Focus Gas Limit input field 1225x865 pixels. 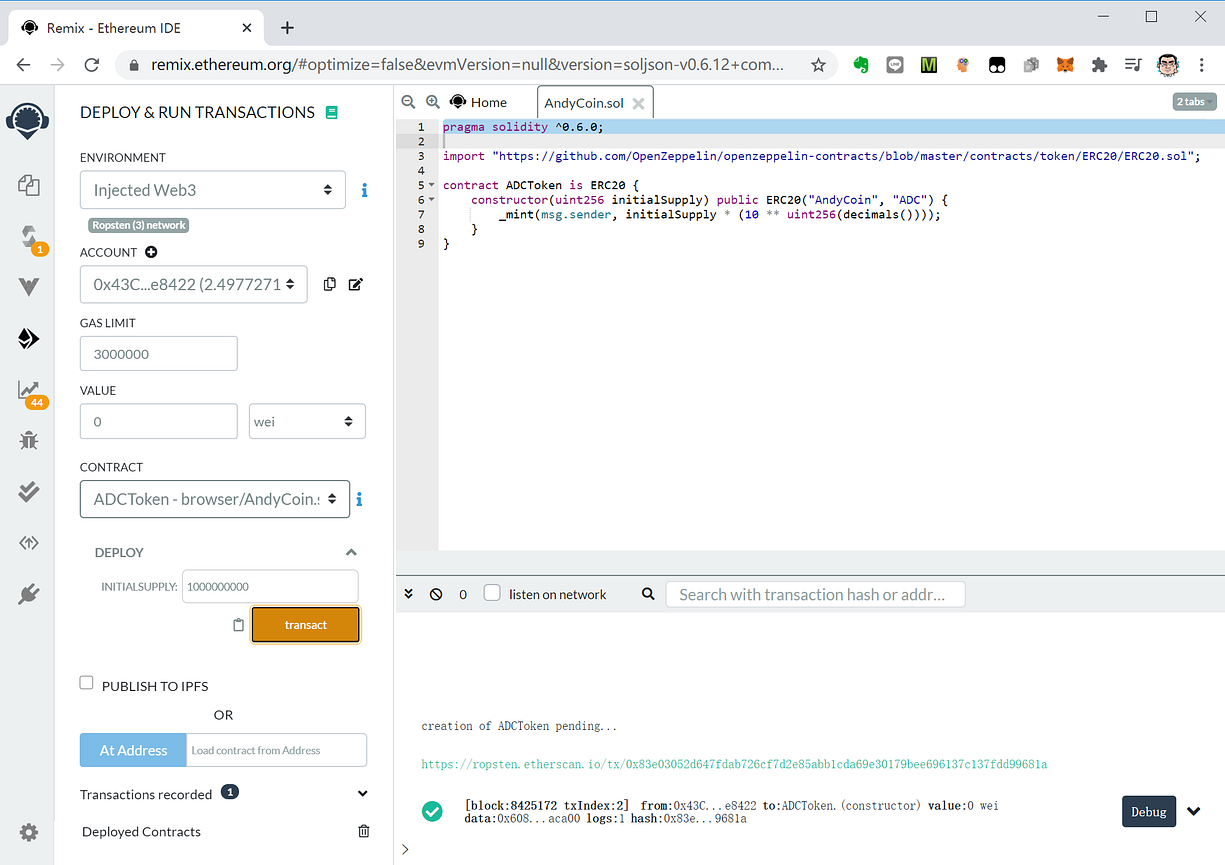click(x=159, y=354)
